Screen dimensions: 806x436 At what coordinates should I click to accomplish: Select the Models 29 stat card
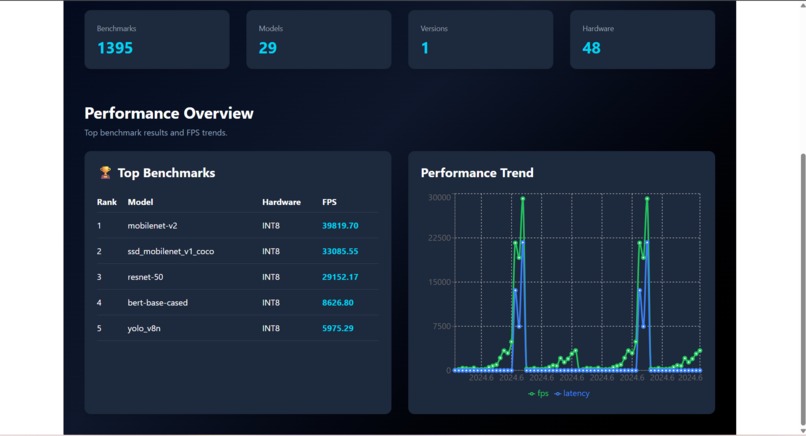pos(319,40)
